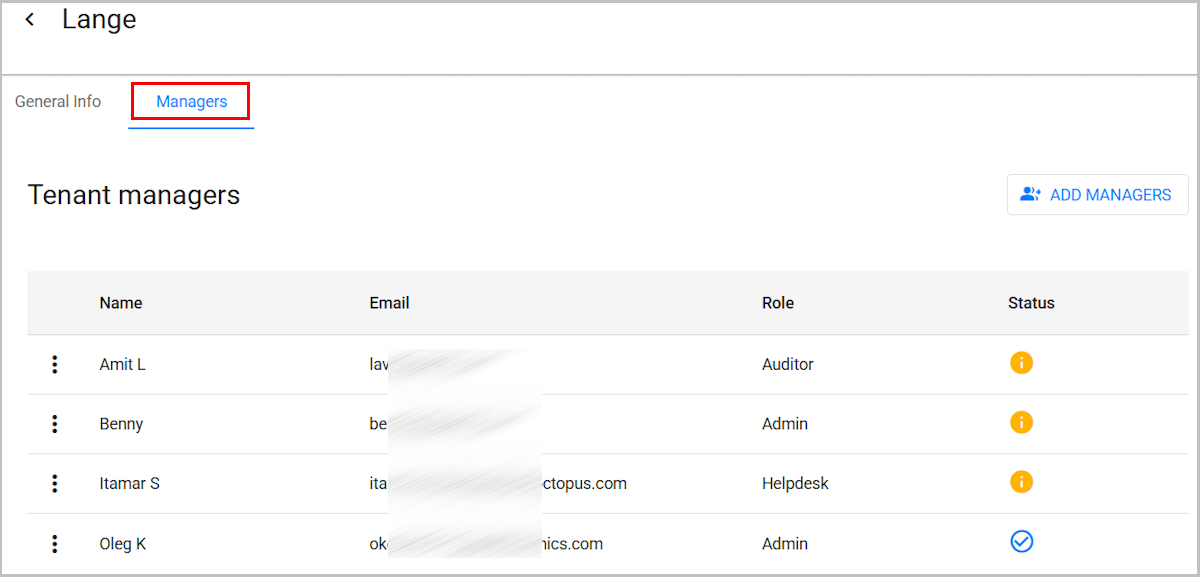
Task: Click the Auditor role cell
Action: pyautogui.click(x=788, y=364)
